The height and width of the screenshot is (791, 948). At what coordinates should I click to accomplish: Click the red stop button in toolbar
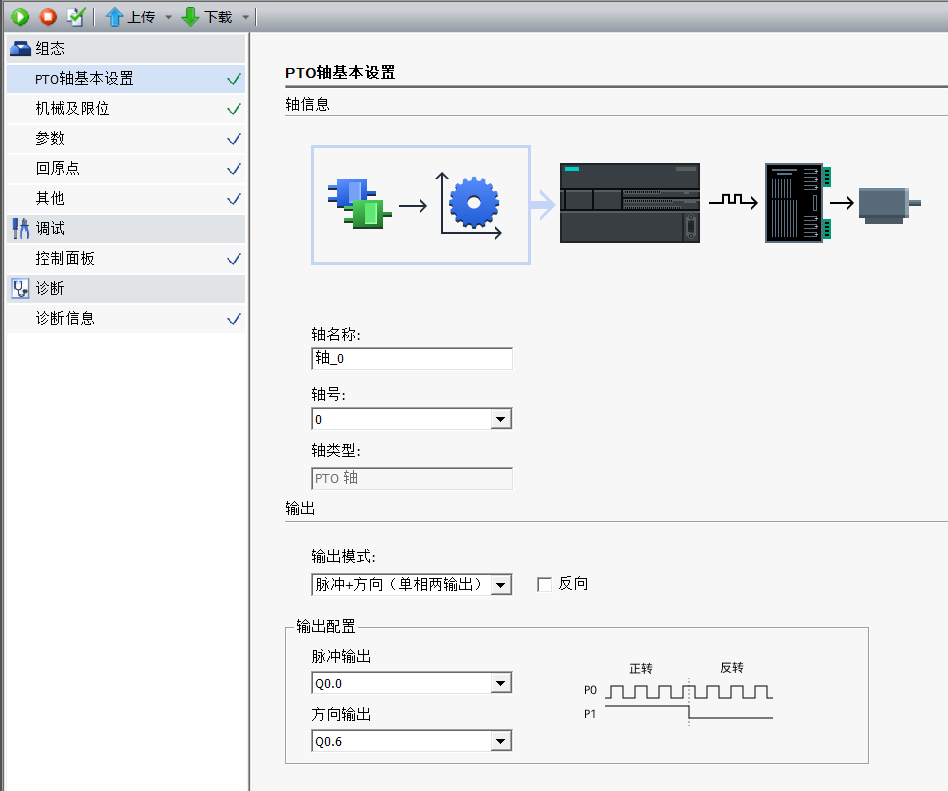pyautogui.click(x=47, y=17)
